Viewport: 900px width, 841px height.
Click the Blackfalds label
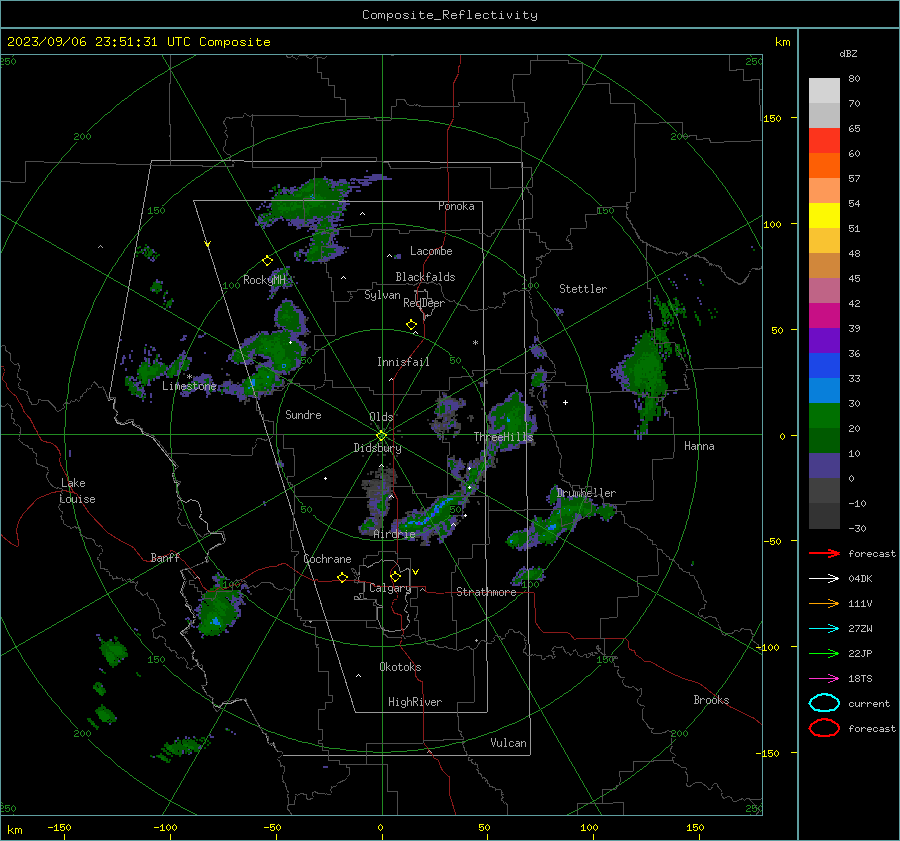[x=425, y=277]
